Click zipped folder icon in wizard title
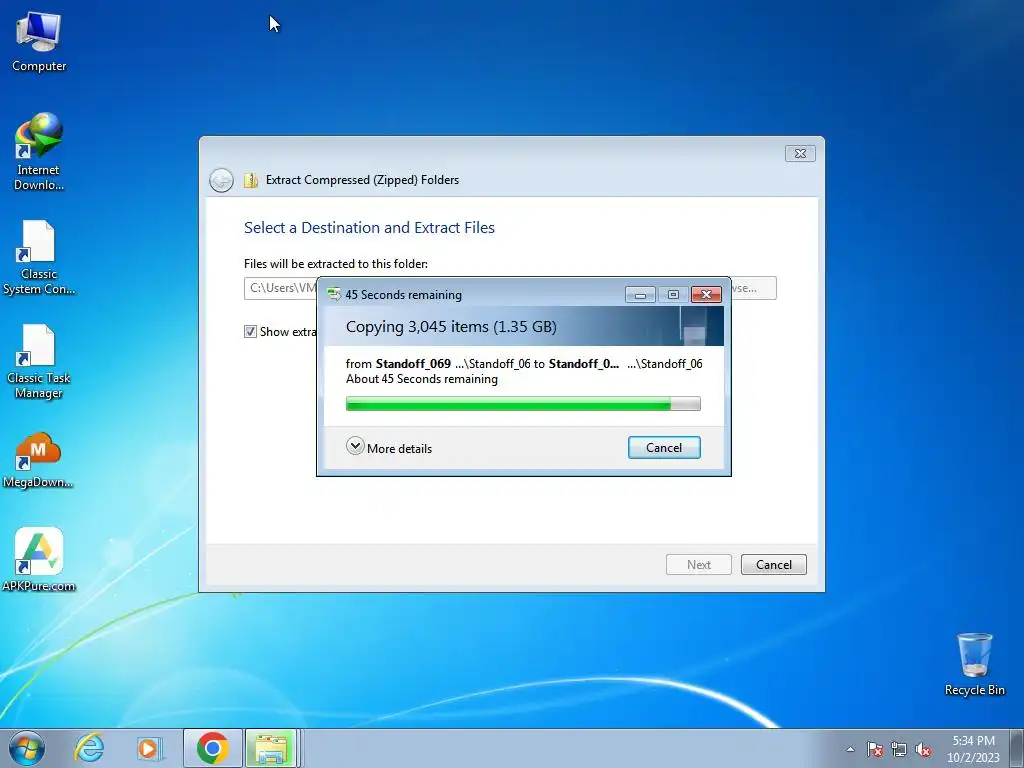The image size is (1024, 768). tap(251, 180)
